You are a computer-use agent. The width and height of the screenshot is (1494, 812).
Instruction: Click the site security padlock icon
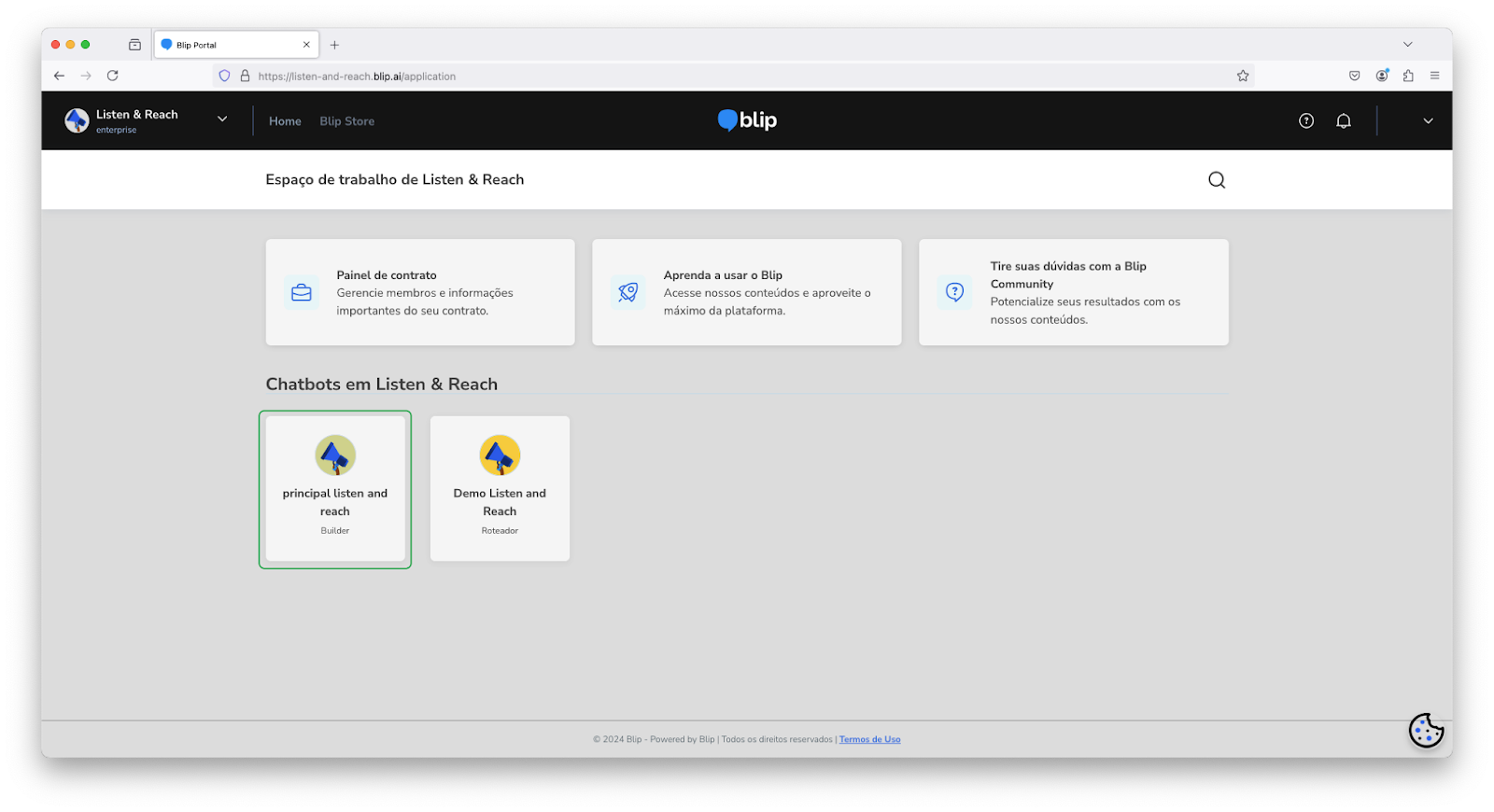tap(246, 77)
